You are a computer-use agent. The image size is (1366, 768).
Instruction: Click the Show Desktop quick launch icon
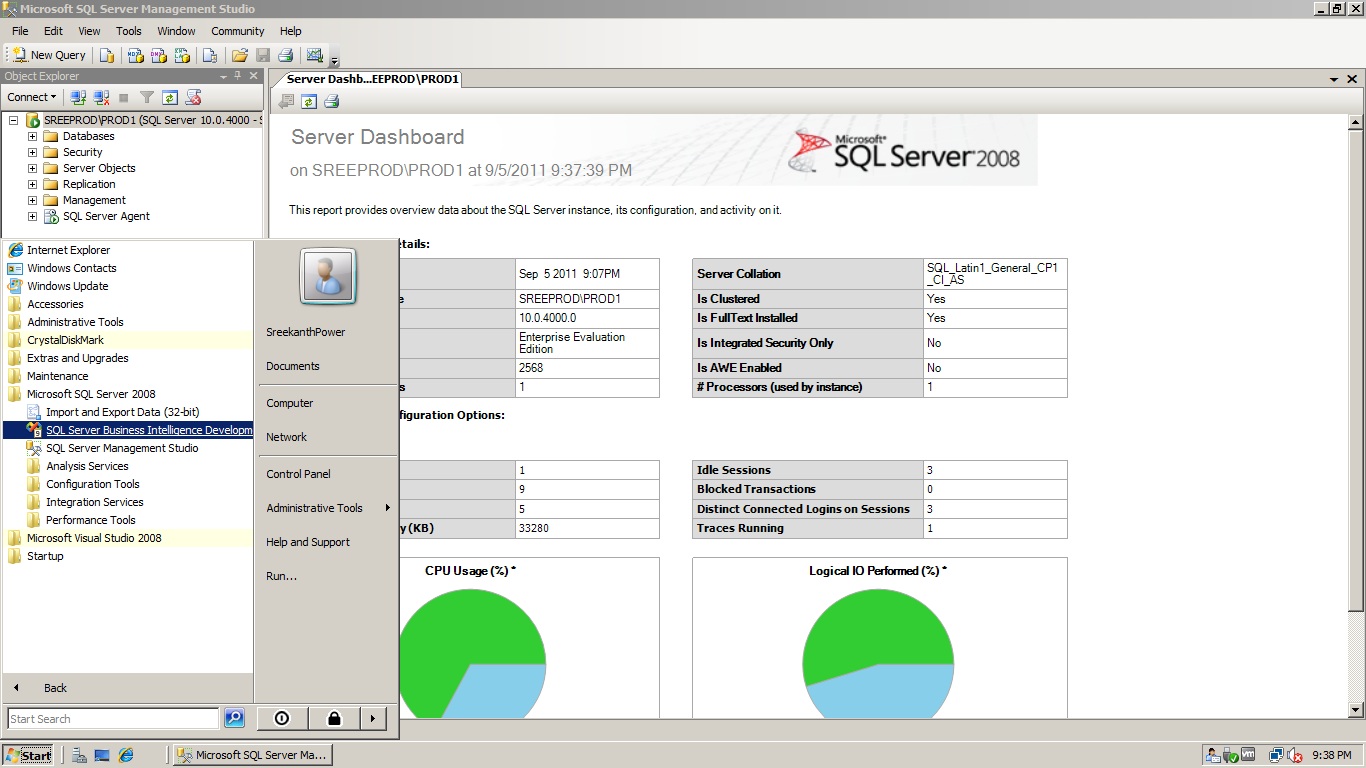(x=102, y=755)
